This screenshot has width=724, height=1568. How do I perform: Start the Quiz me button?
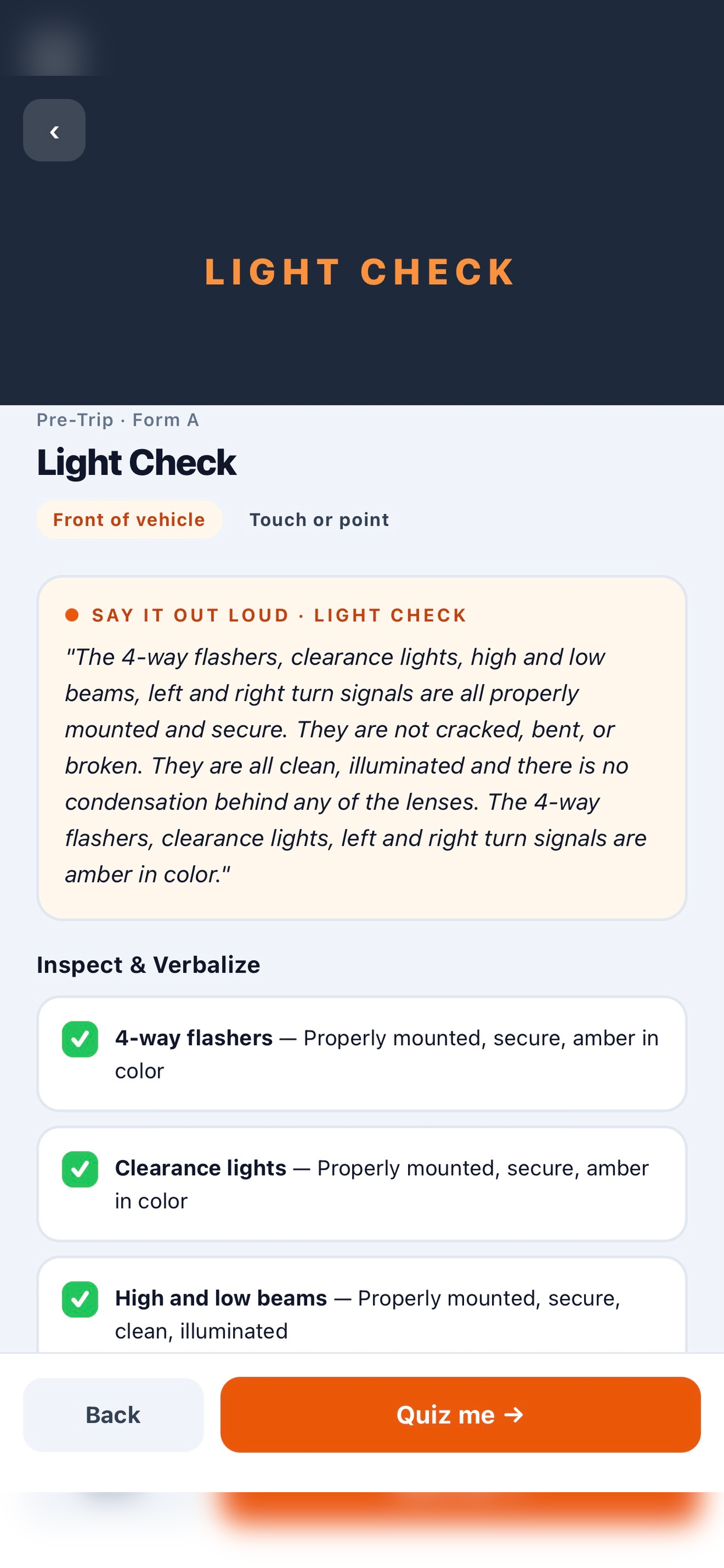461,1415
